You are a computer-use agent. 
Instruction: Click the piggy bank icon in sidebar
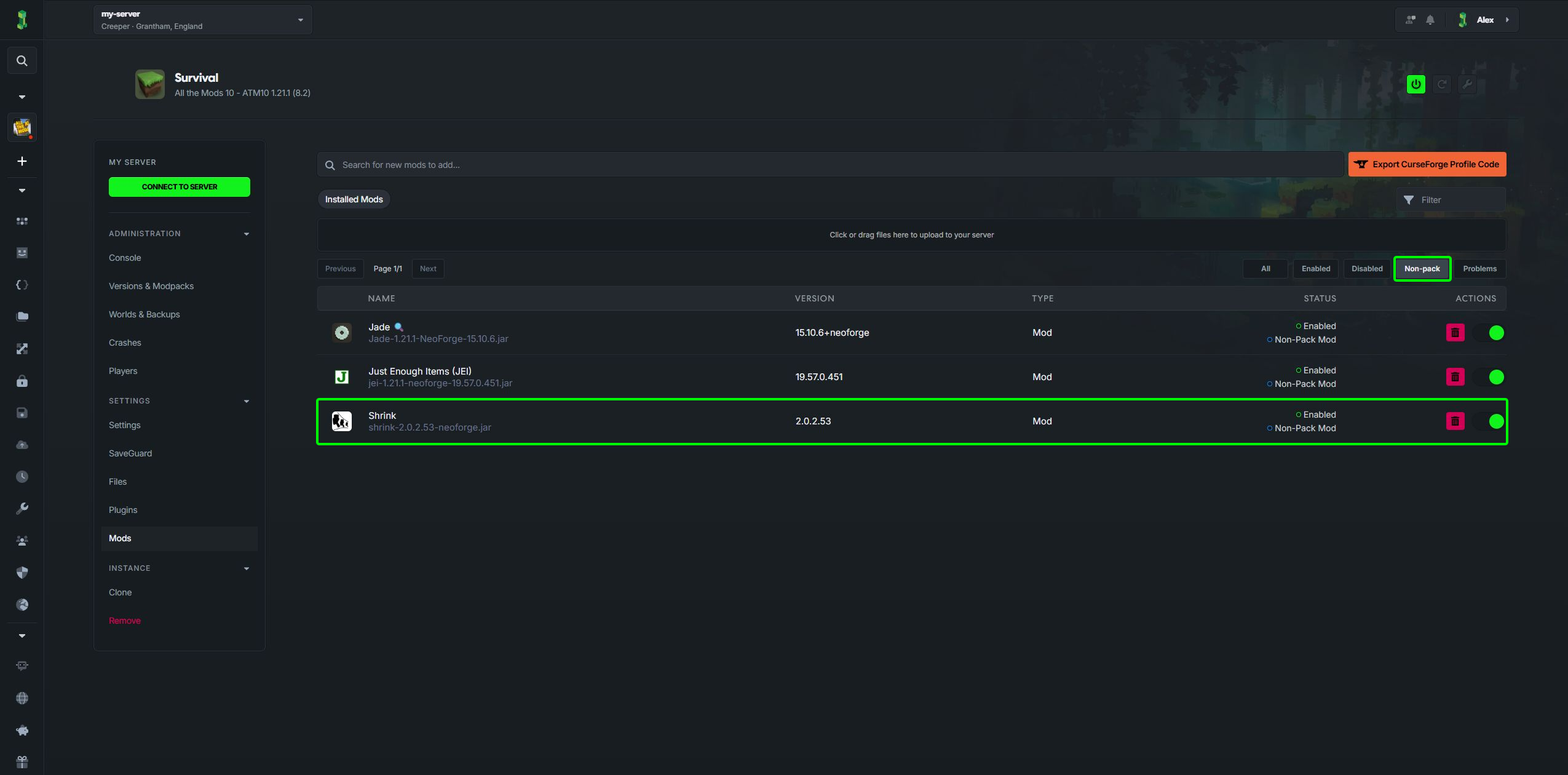click(22, 730)
